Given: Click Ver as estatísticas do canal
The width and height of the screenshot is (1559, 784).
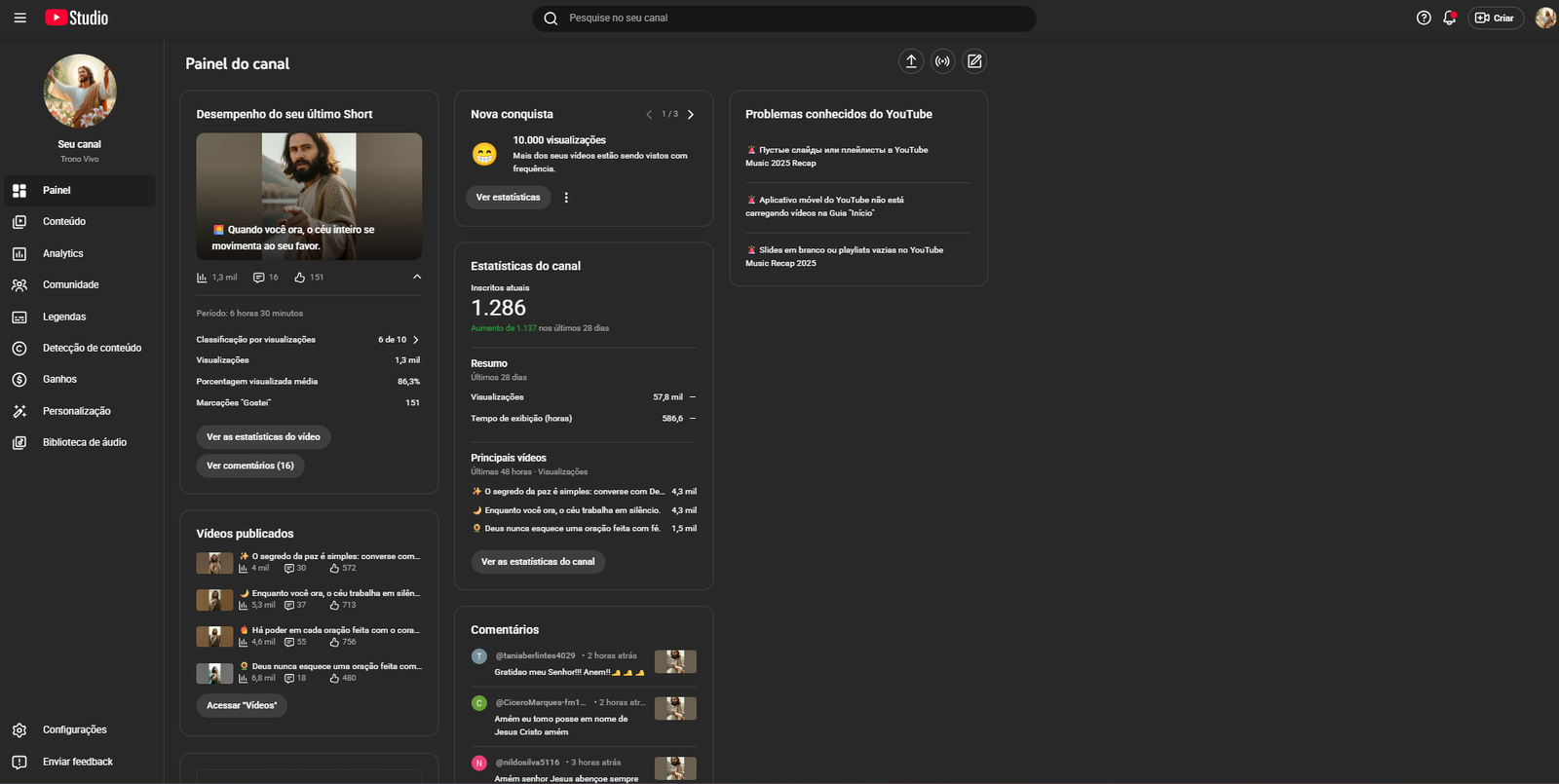Looking at the screenshot, I should (x=538, y=562).
